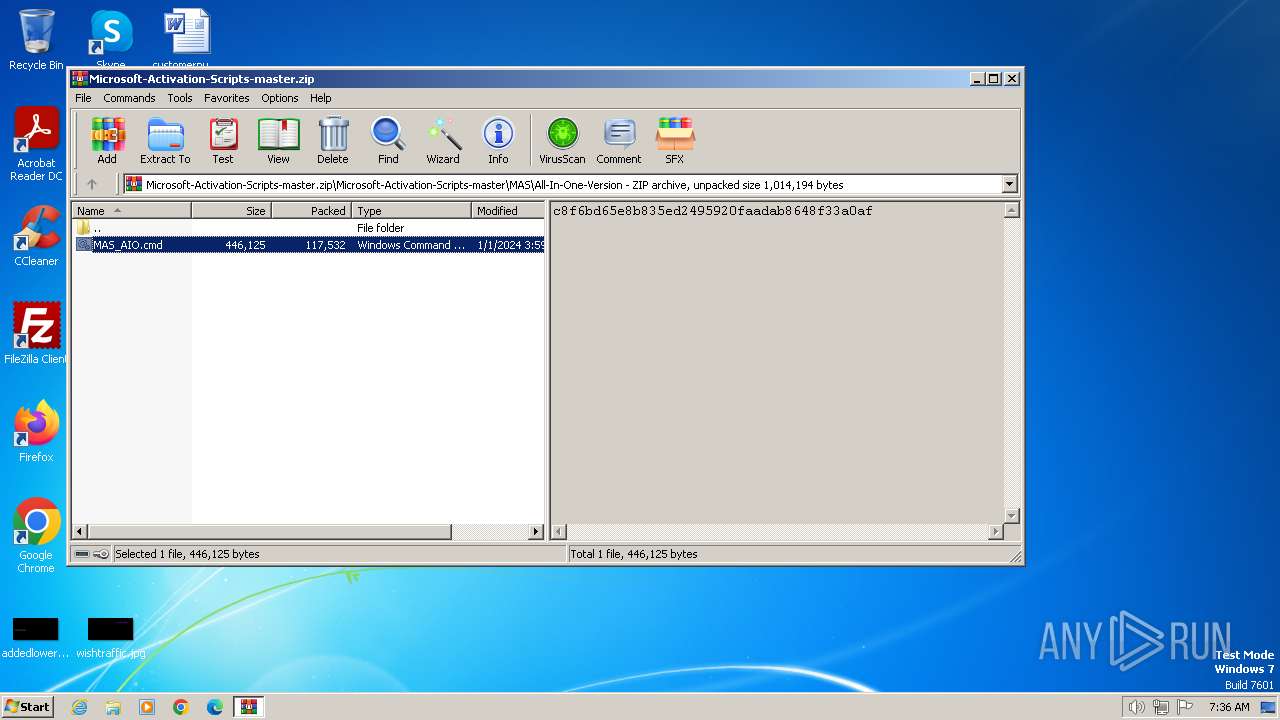Click the Add toolbar icon
Viewport: 1280px width, 720px height.
click(x=107, y=141)
